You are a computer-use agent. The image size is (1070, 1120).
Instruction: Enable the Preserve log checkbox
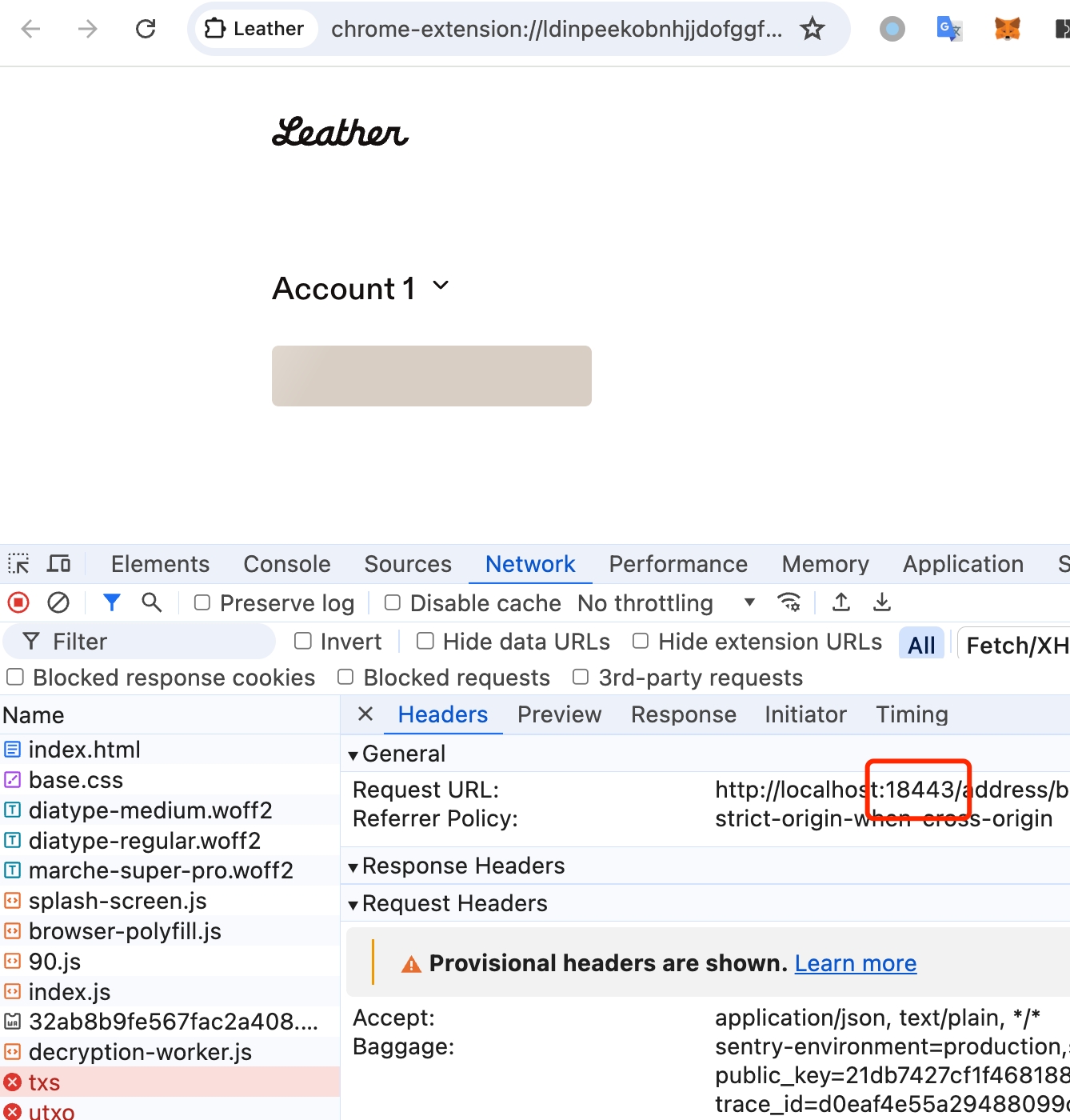202,602
